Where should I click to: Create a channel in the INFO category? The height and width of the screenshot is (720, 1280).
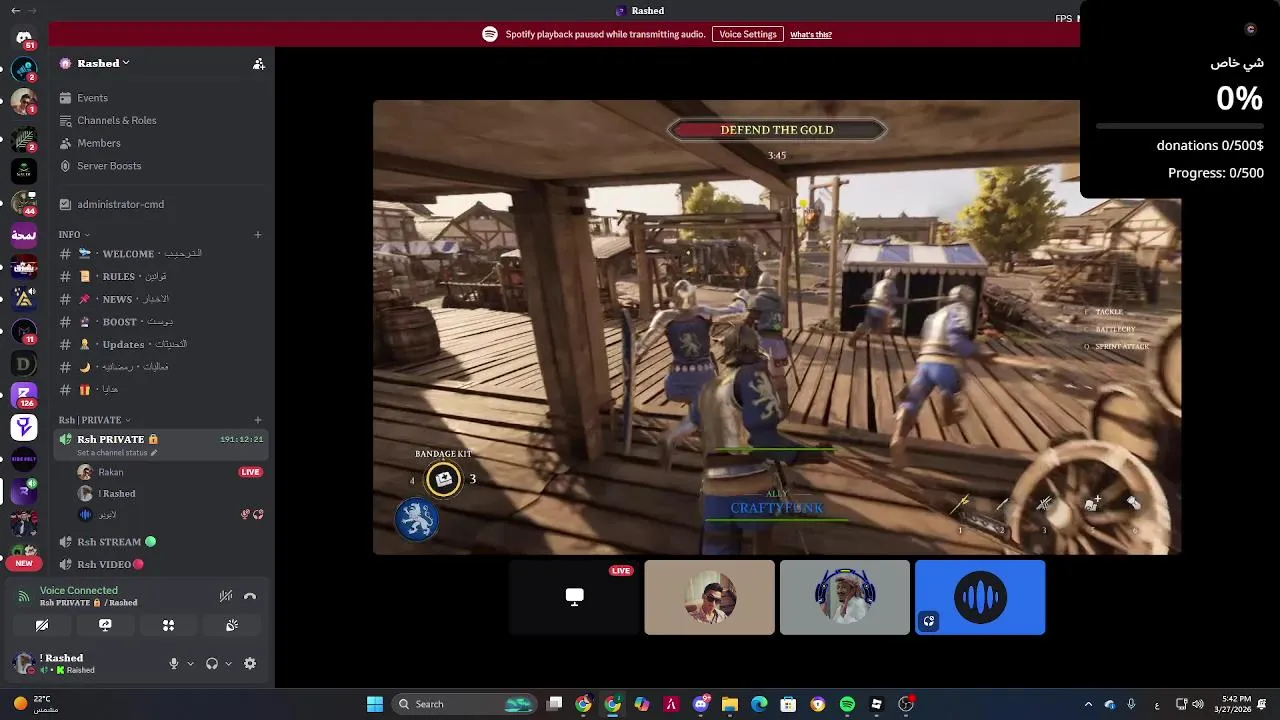point(258,234)
